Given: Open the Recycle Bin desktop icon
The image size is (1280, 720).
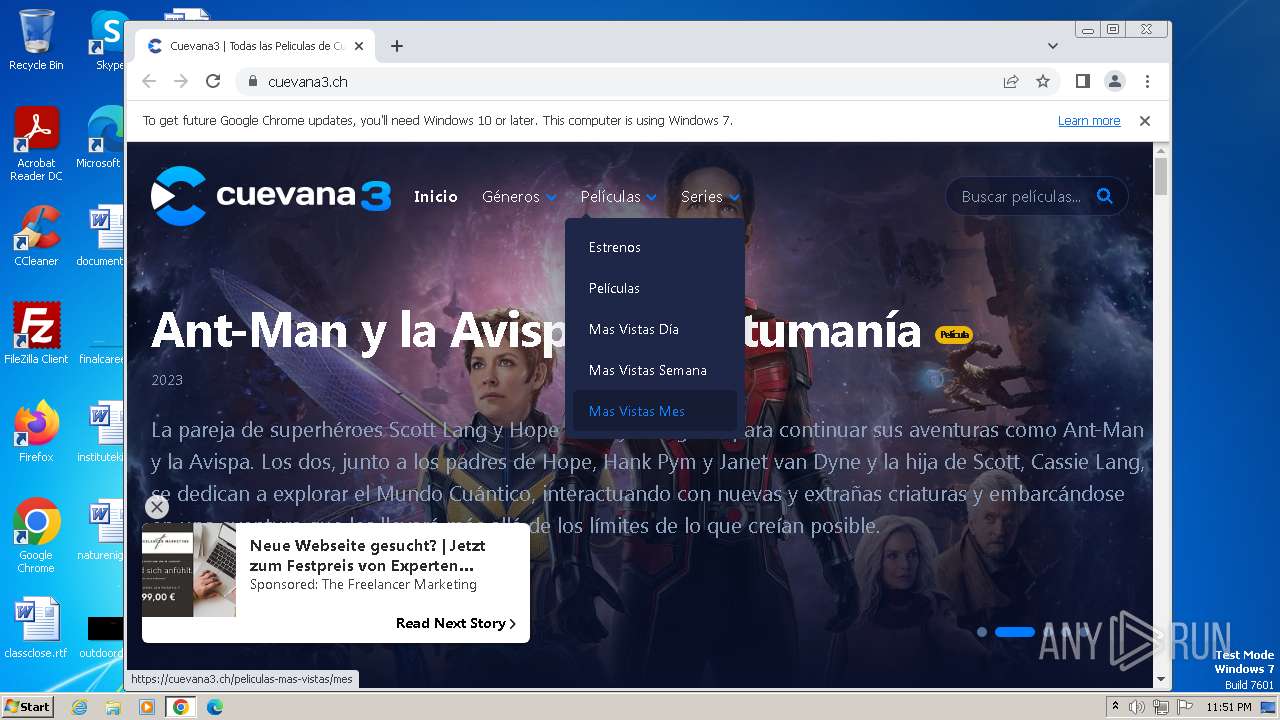Looking at the screenshot, I should [x=36, y=40].
